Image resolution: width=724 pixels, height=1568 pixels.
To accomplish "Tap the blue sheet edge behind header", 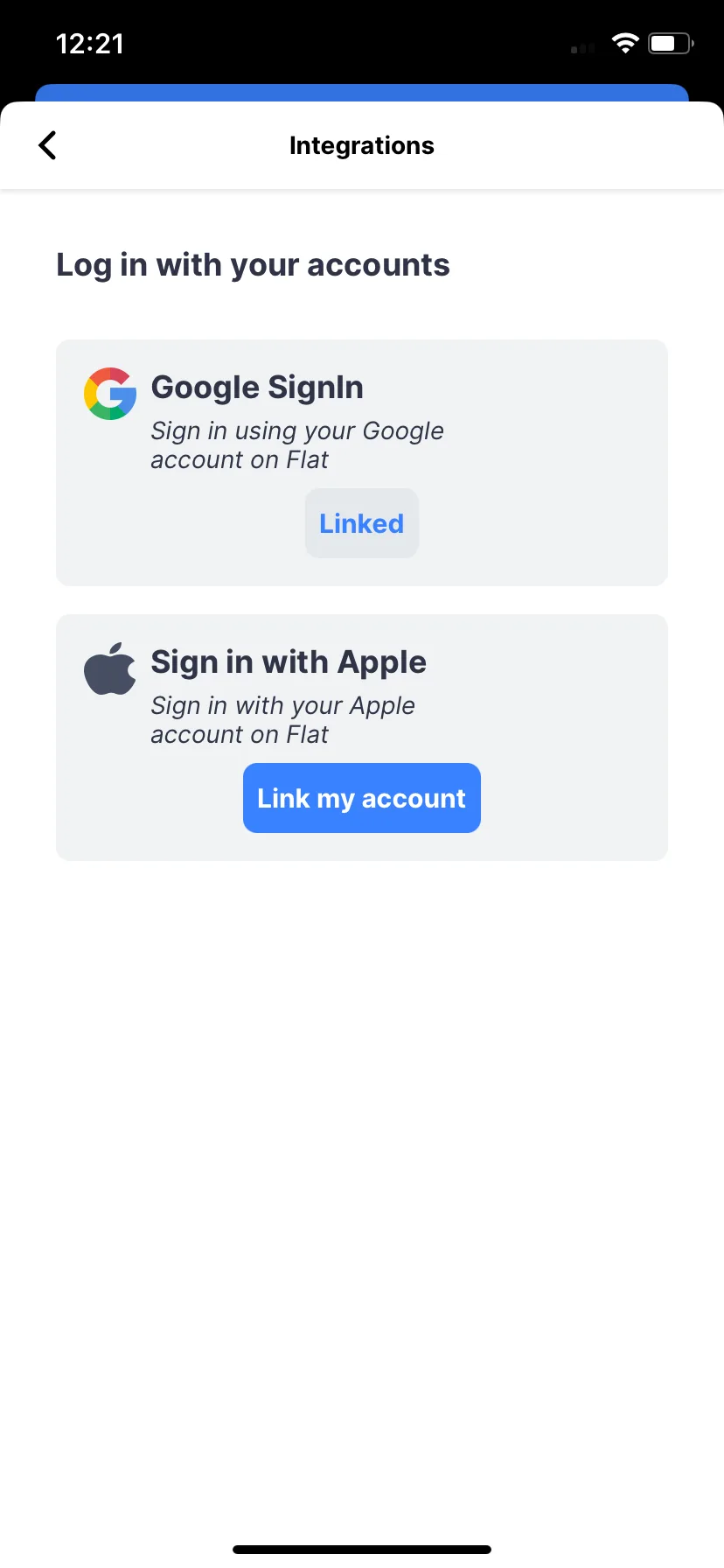I will click(x=362, y=92).
